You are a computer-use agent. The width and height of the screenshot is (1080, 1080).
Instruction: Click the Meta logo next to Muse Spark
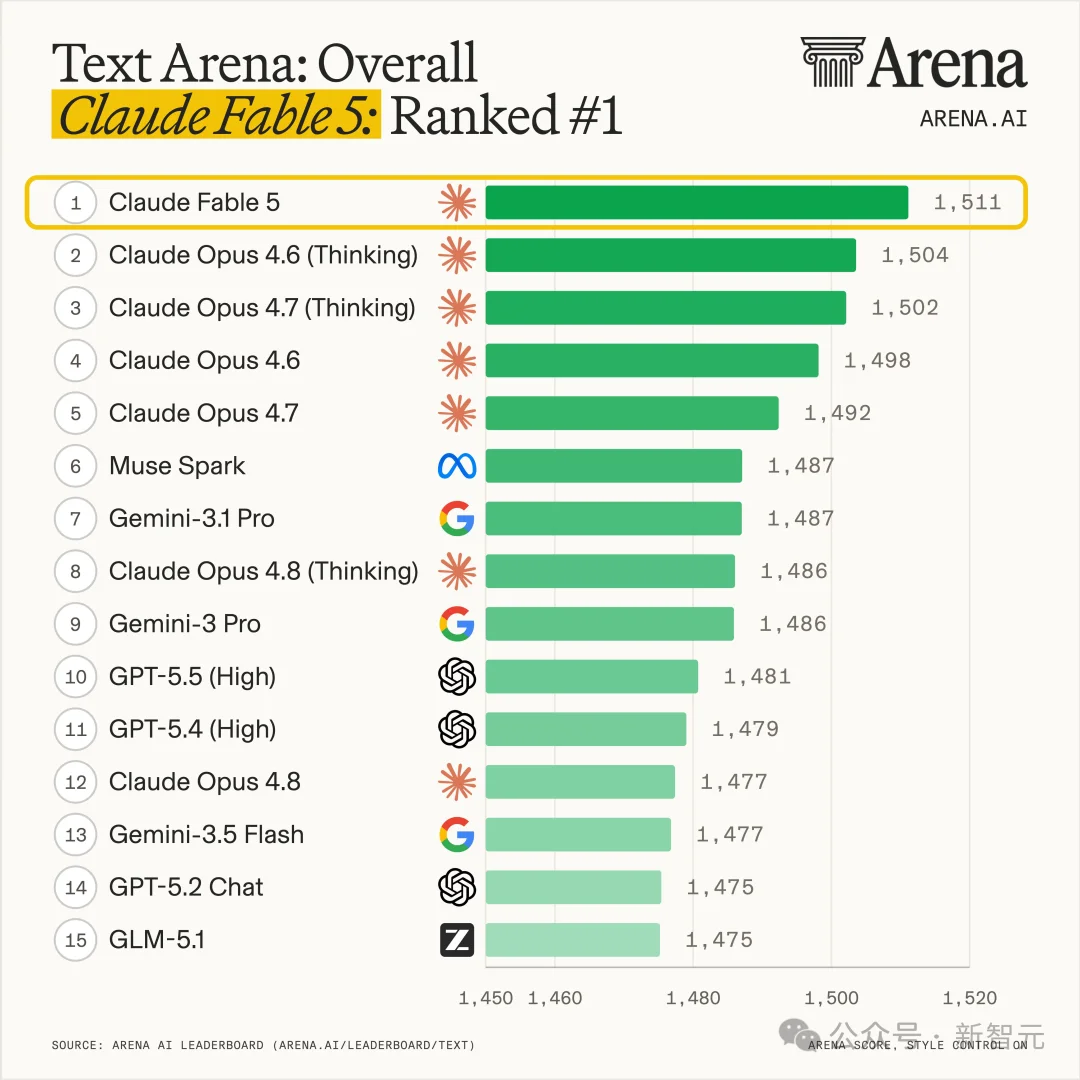pos(457,466)
